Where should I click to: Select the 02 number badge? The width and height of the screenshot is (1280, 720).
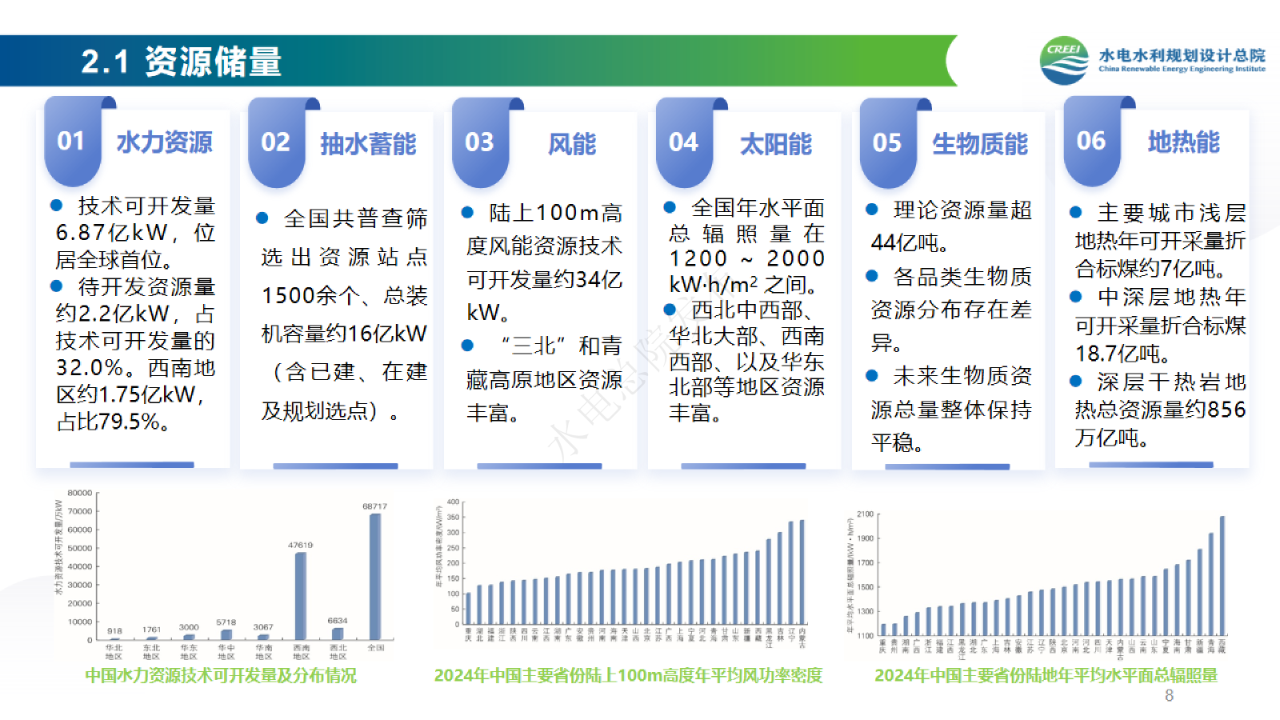coord(275,142)
